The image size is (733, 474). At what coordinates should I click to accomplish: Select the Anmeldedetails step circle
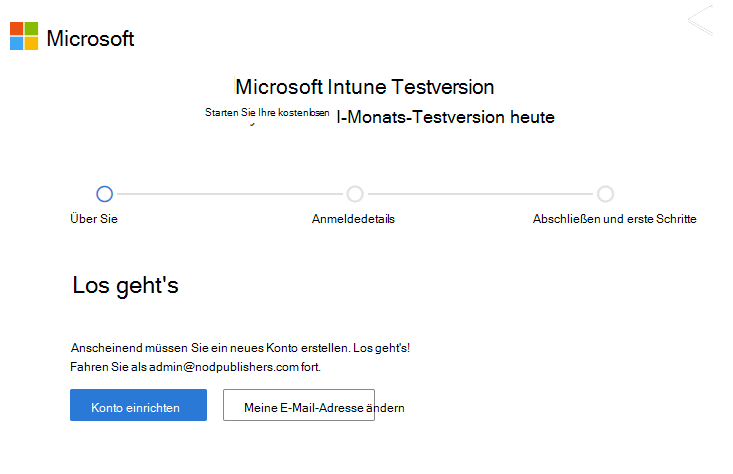pyautogui.click(x=354, y=194)
